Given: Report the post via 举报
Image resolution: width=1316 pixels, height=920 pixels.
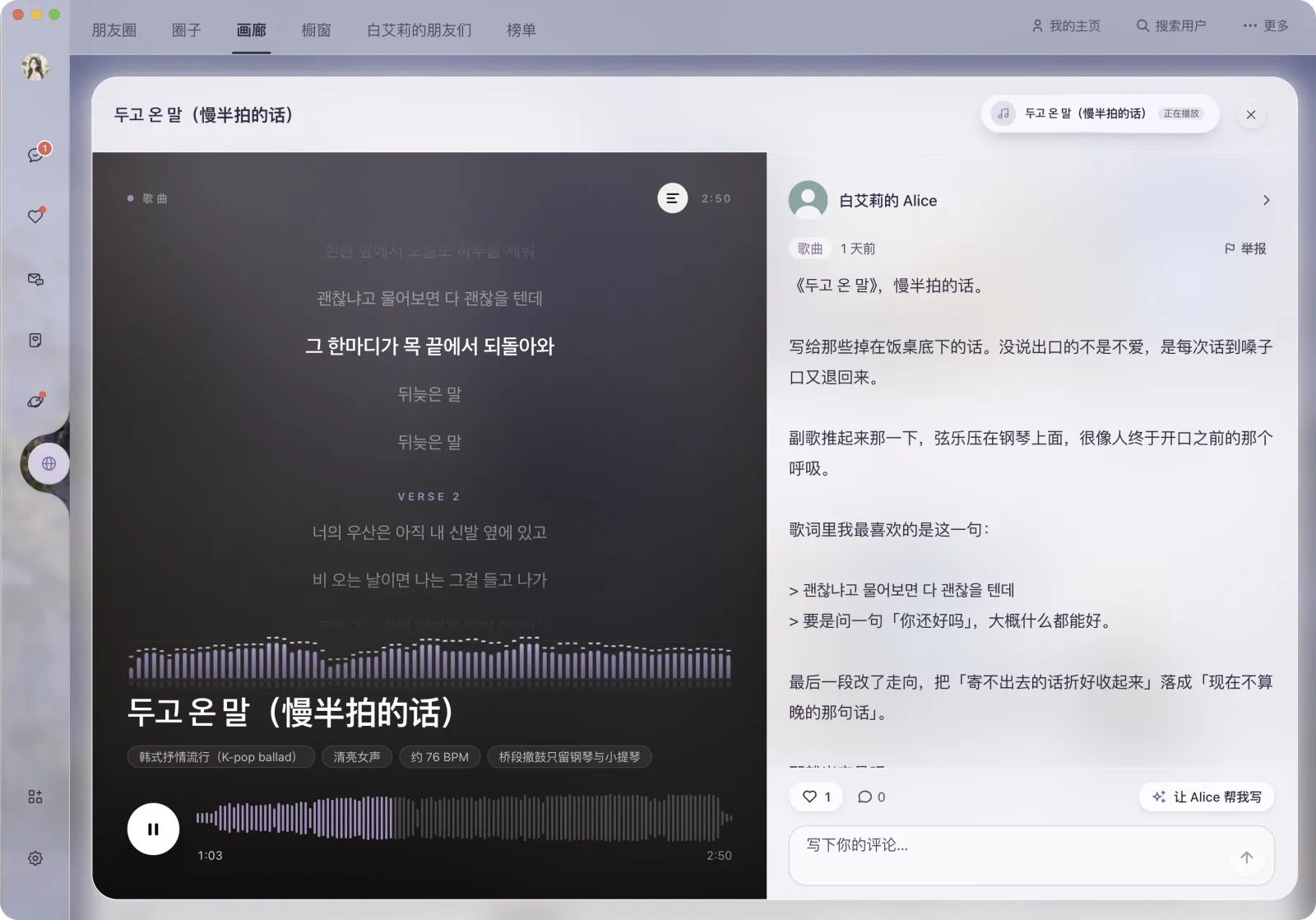Looking at the screenshot, I should click(1245, 249).
